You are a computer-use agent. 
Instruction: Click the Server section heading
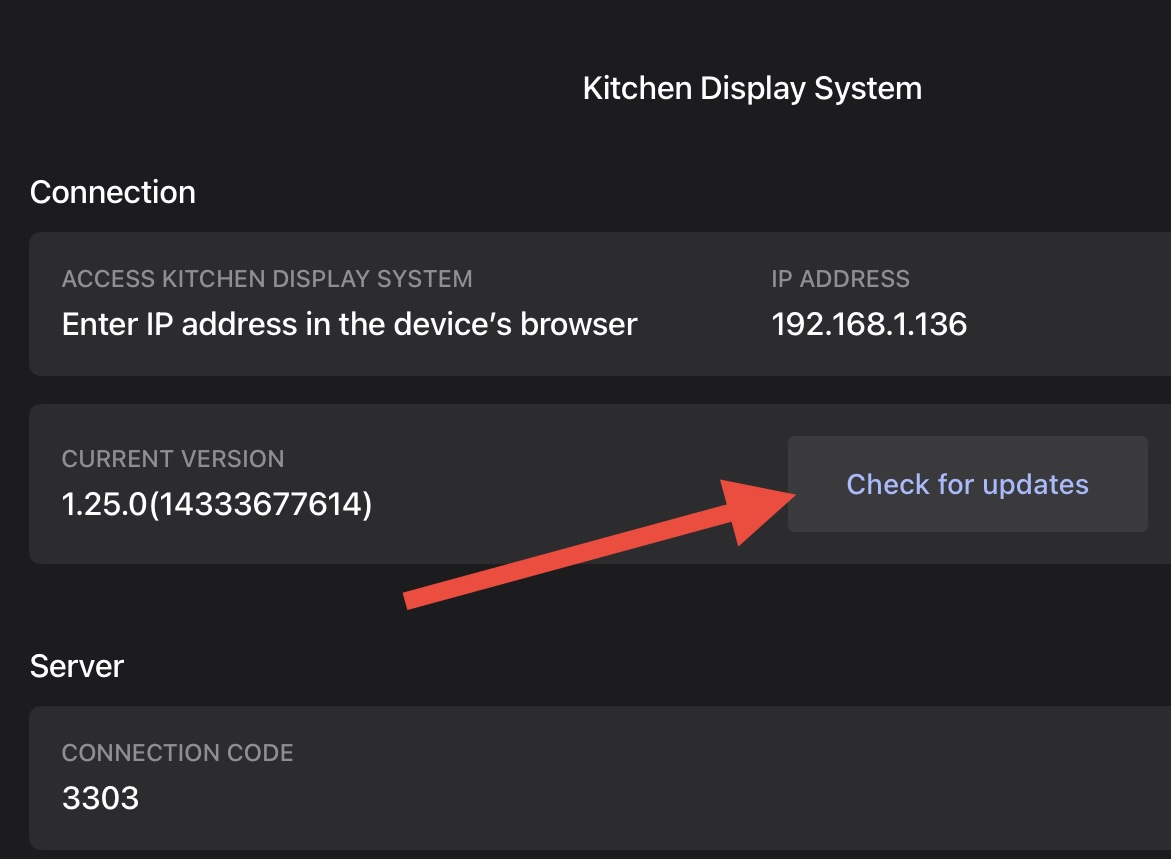coord(77,666)
